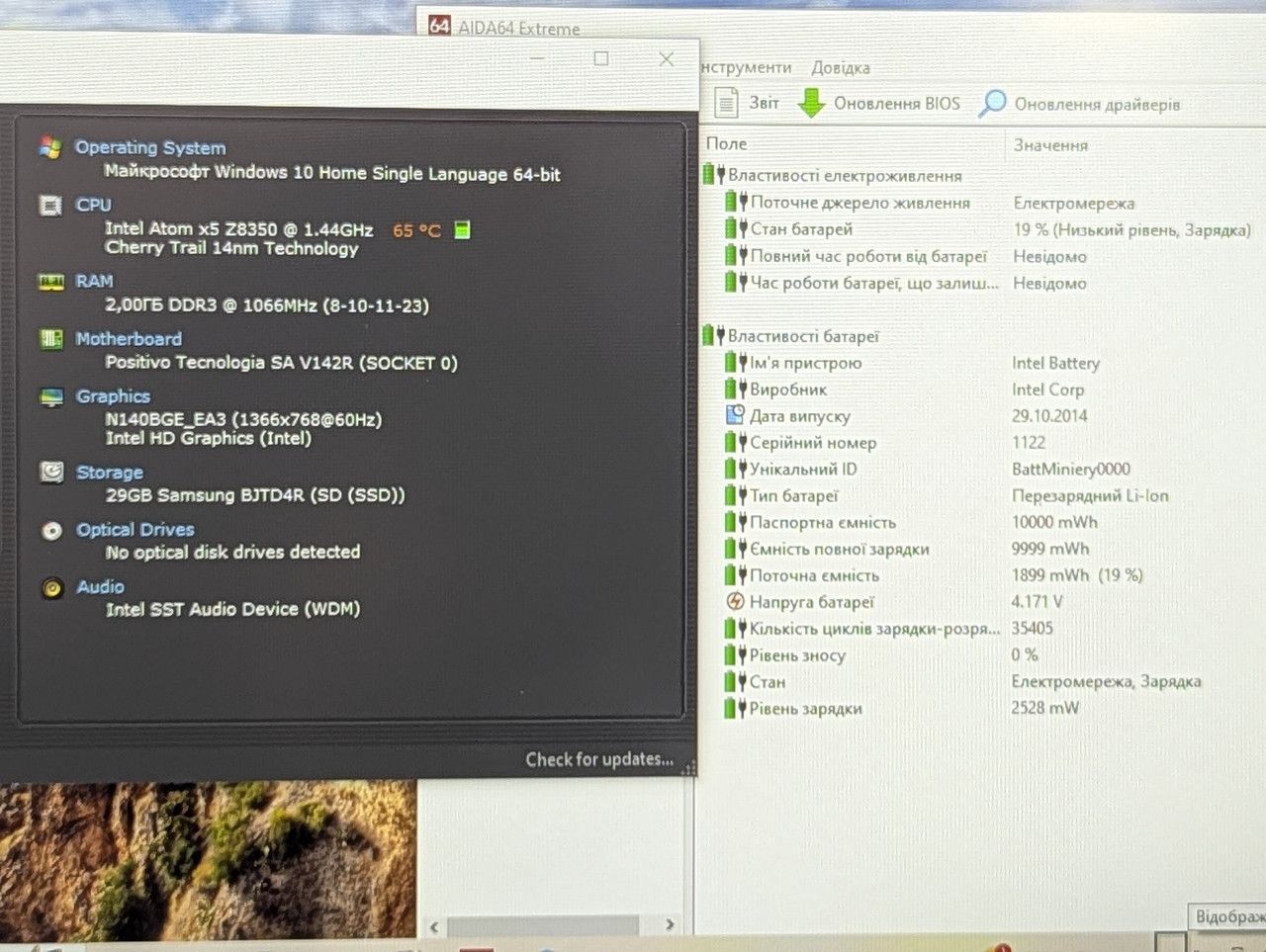1266x952 pixels.
Task: Open the Storage section heading in Speccy
Action: tap(110, 473)
